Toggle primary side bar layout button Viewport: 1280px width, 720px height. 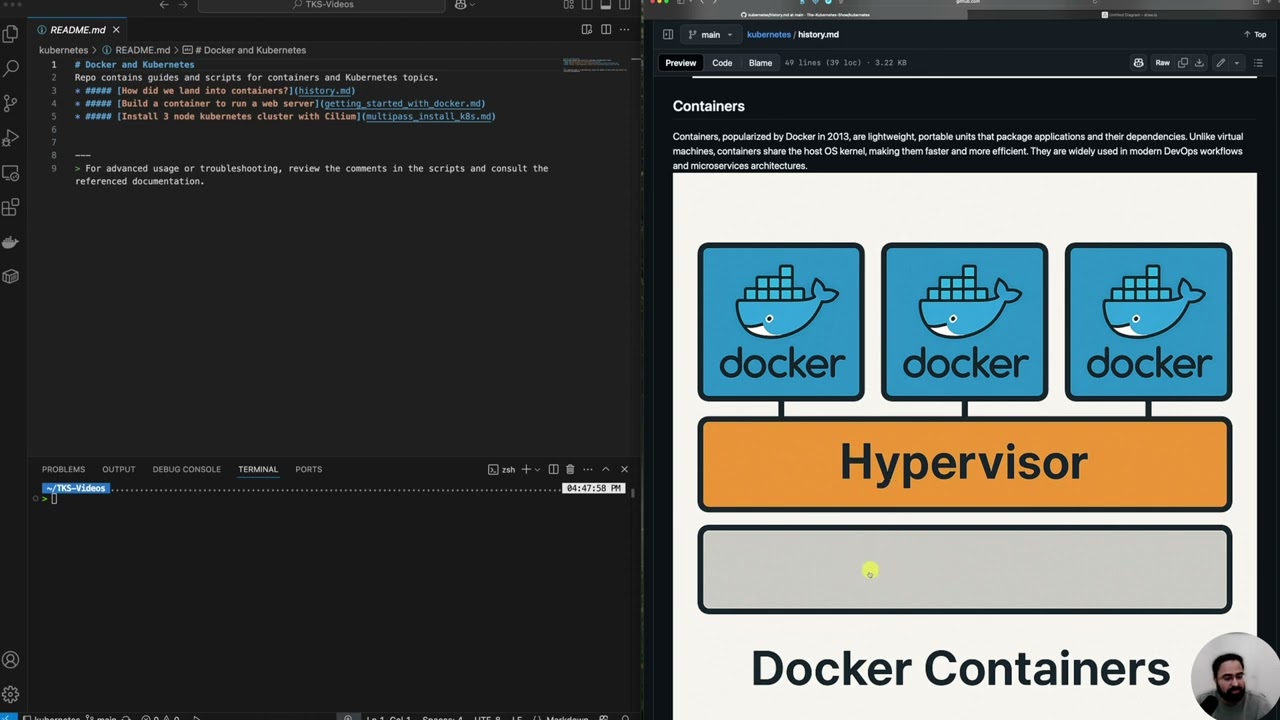[587, 5]
